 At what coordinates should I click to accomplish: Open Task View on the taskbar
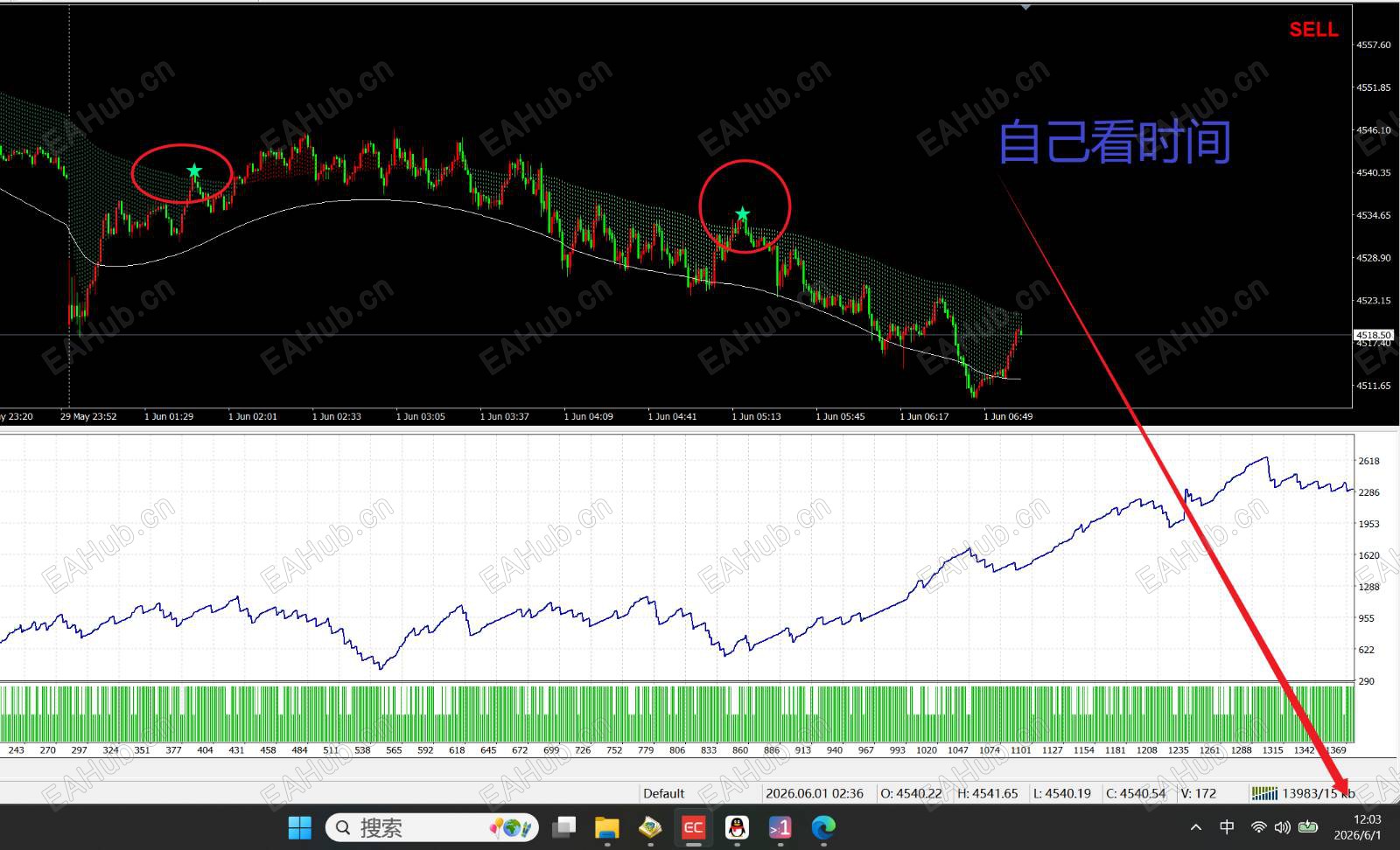click(564, 827)
